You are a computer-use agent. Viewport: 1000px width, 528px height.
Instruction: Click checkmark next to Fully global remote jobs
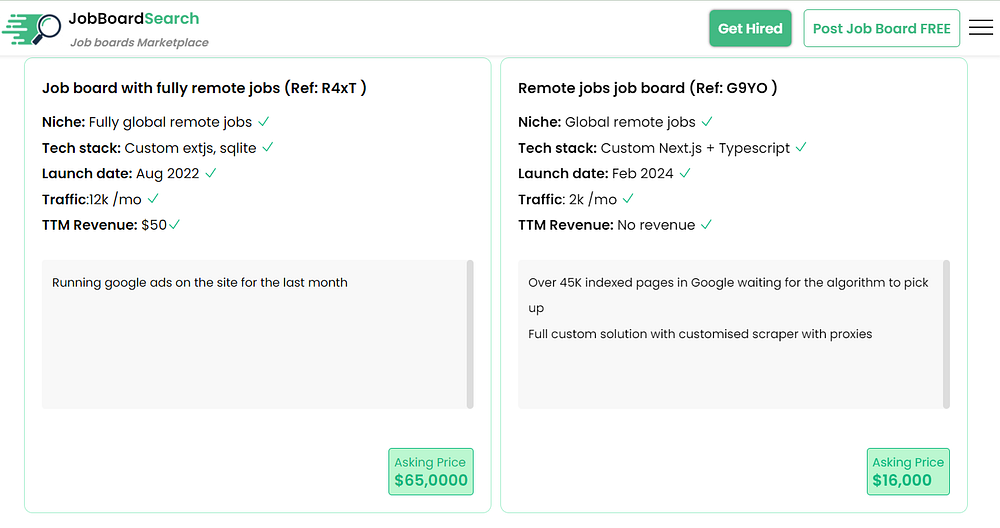264,122
